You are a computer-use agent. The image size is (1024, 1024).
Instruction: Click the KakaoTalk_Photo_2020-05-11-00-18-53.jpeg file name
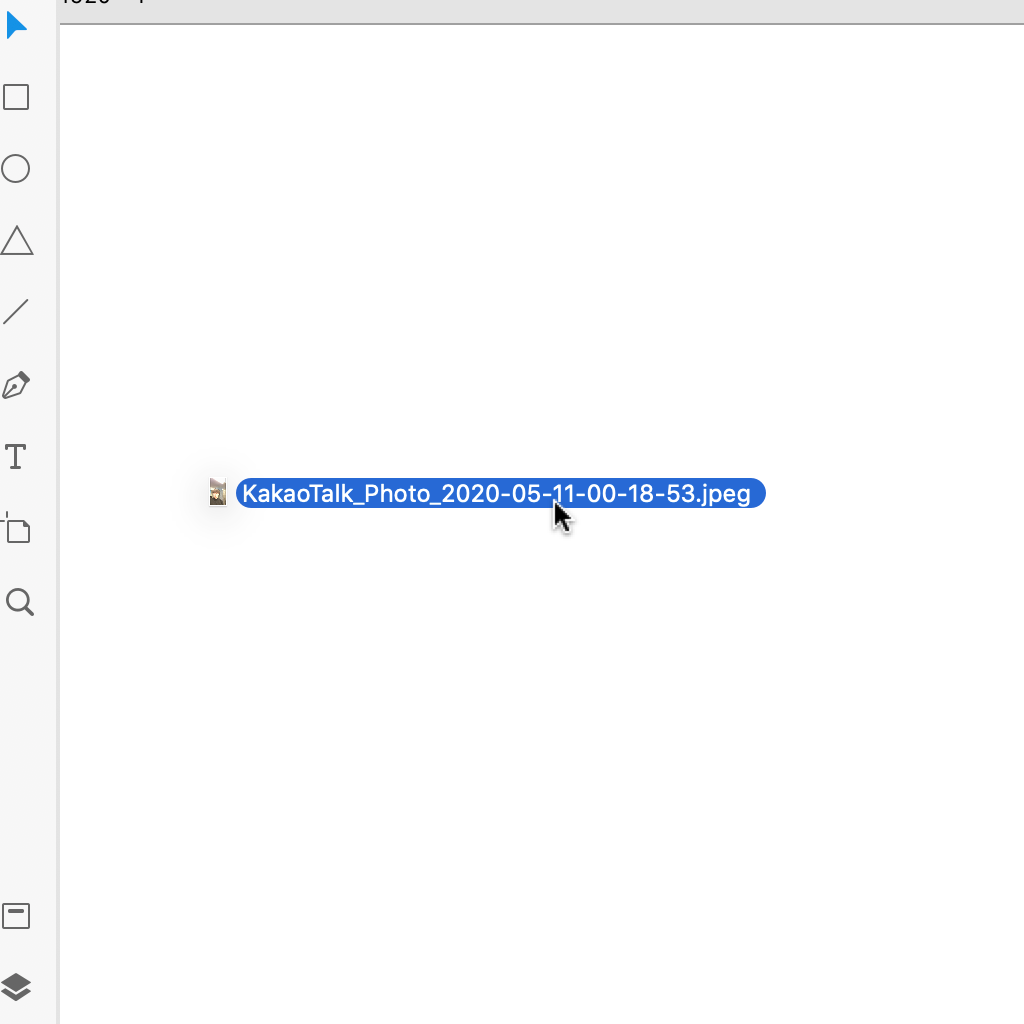tap(500, 493)
